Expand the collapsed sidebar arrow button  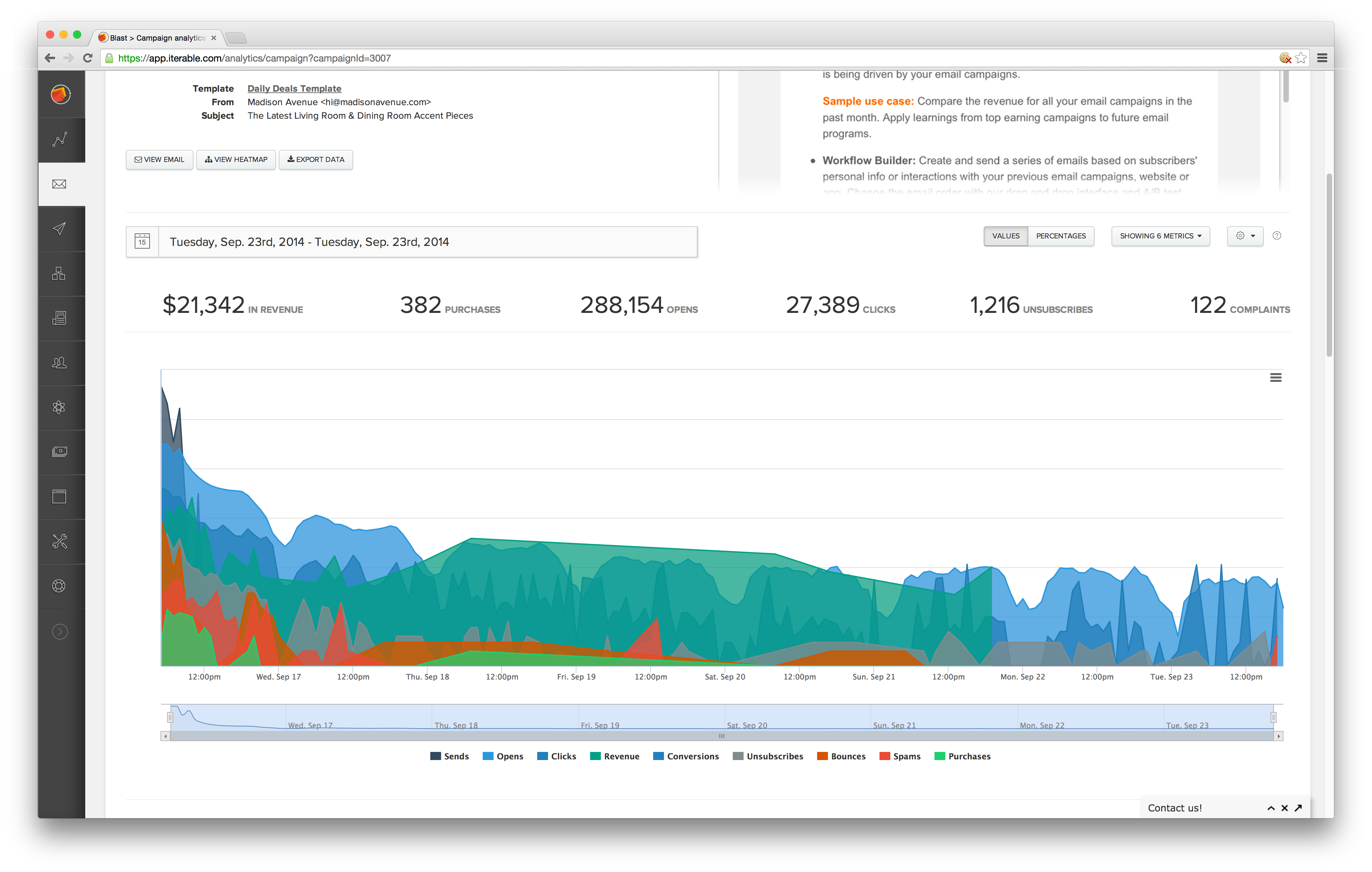tap(60, 632)
